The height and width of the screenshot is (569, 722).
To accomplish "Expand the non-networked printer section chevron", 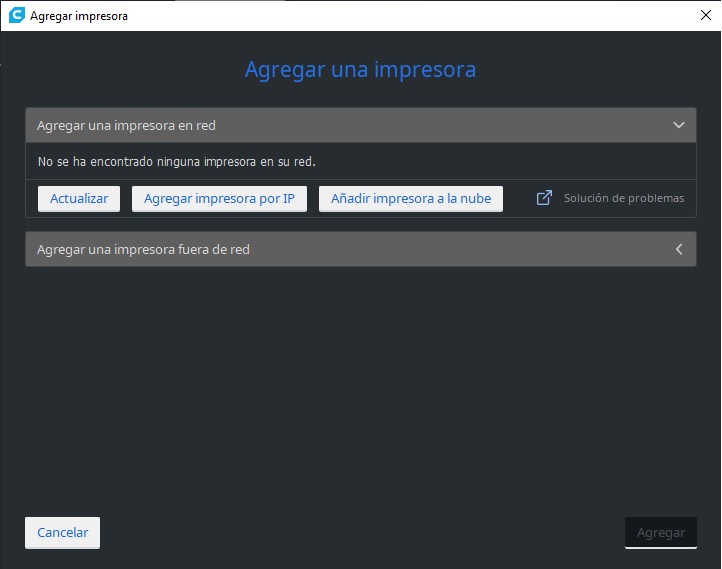I will (x=679, y=249).
